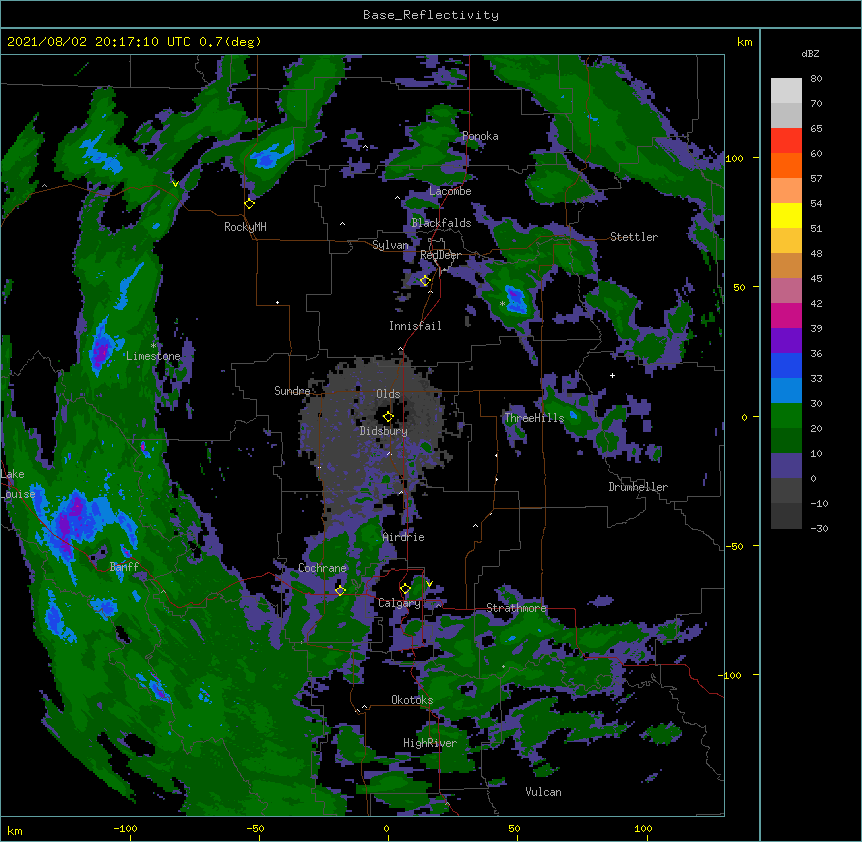Click the ThreeHills label
862x842 pixels.
coord(534,418)
